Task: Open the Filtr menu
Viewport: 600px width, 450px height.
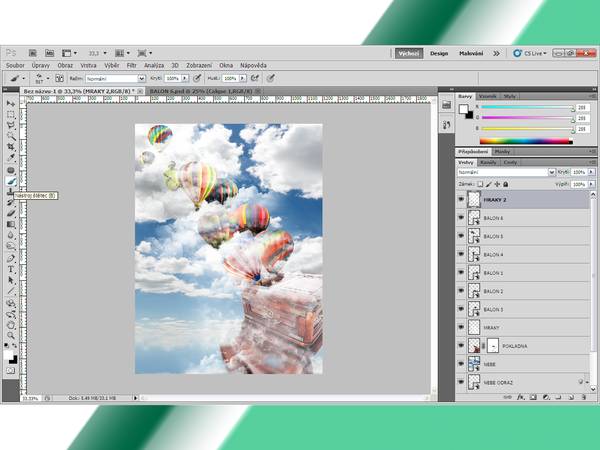Action: point(131,64)
